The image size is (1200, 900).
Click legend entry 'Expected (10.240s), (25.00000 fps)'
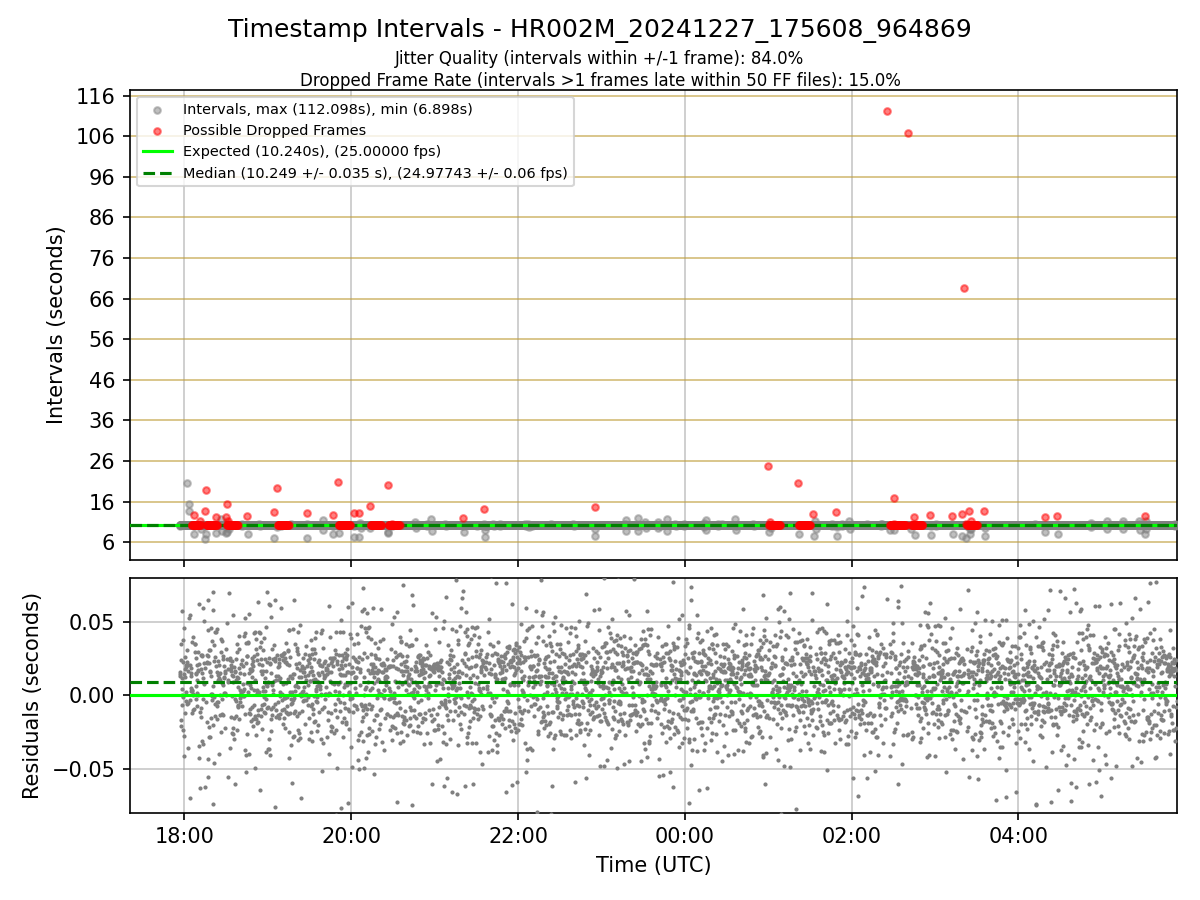point(312,151)
